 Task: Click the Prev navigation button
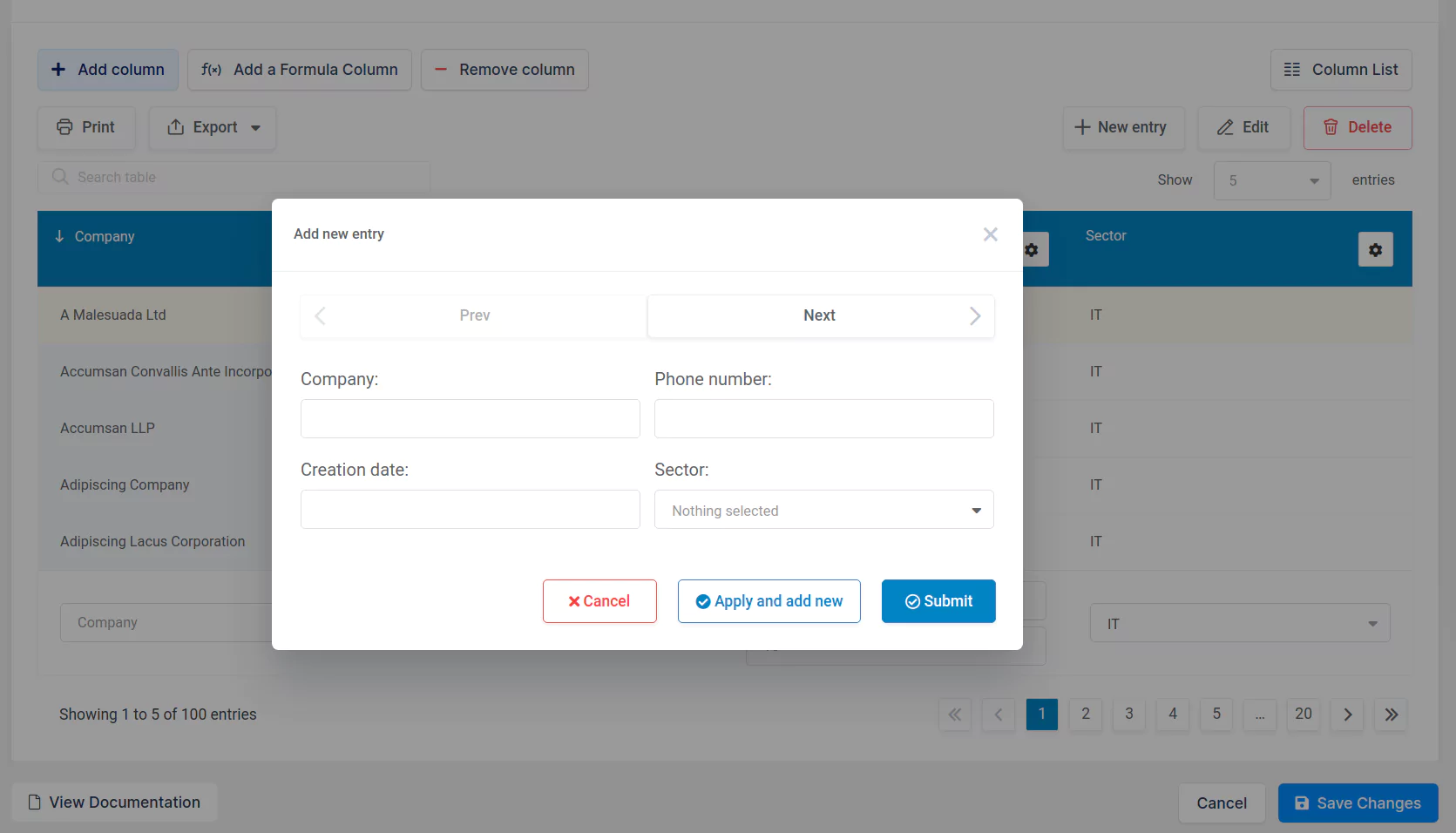click(474, 315)
